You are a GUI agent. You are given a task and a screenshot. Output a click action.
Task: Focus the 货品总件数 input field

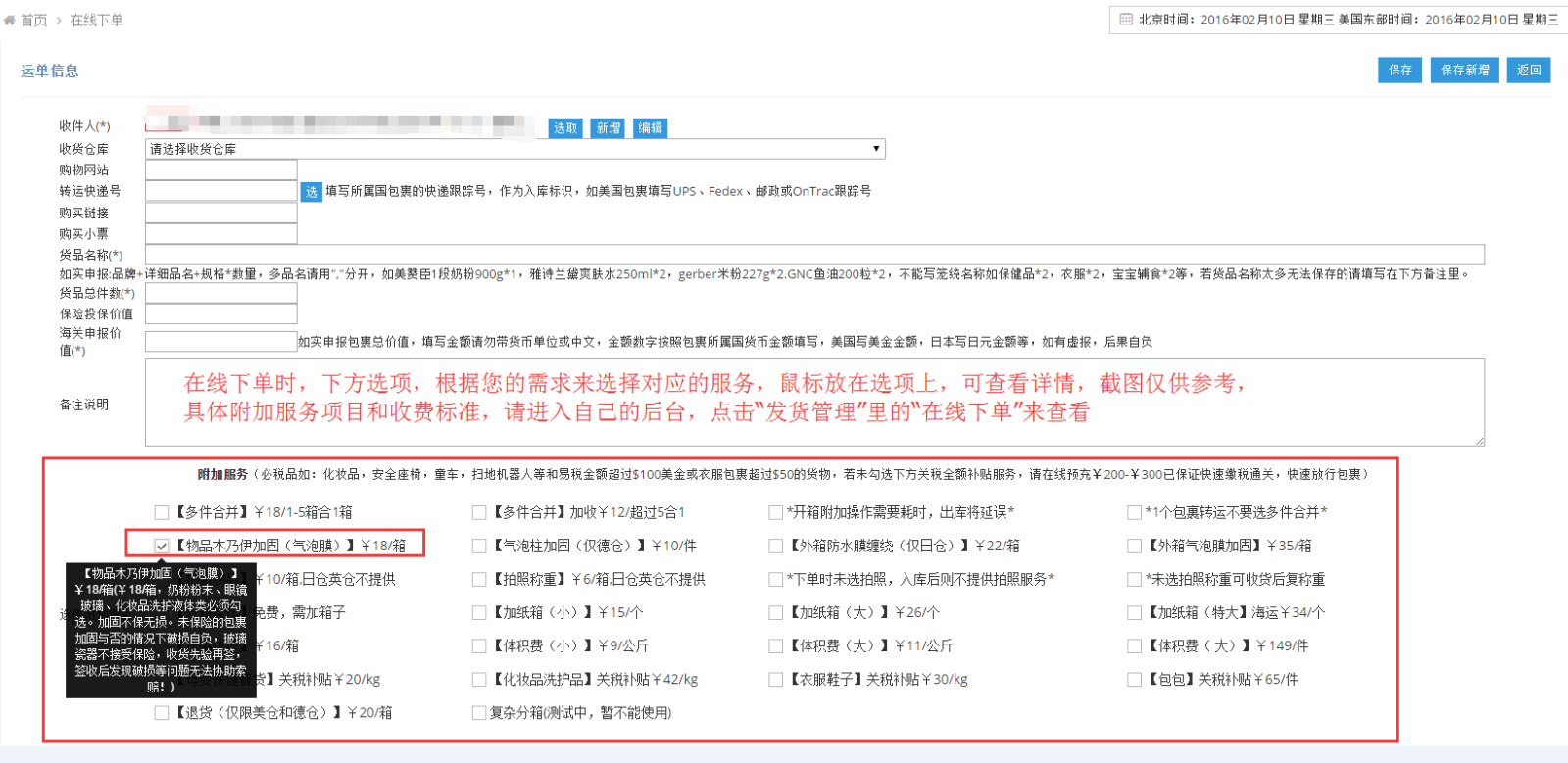point(221,293)
